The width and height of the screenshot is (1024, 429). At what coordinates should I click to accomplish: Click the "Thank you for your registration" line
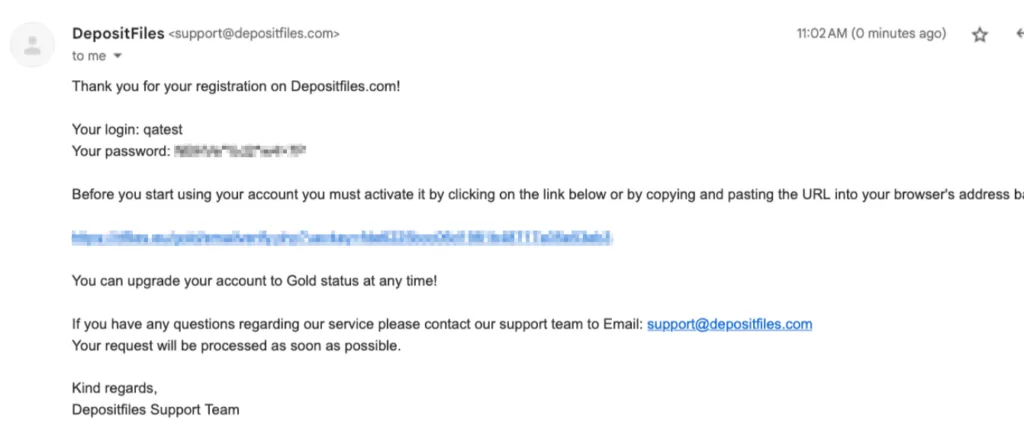click(x=236, y=86)
